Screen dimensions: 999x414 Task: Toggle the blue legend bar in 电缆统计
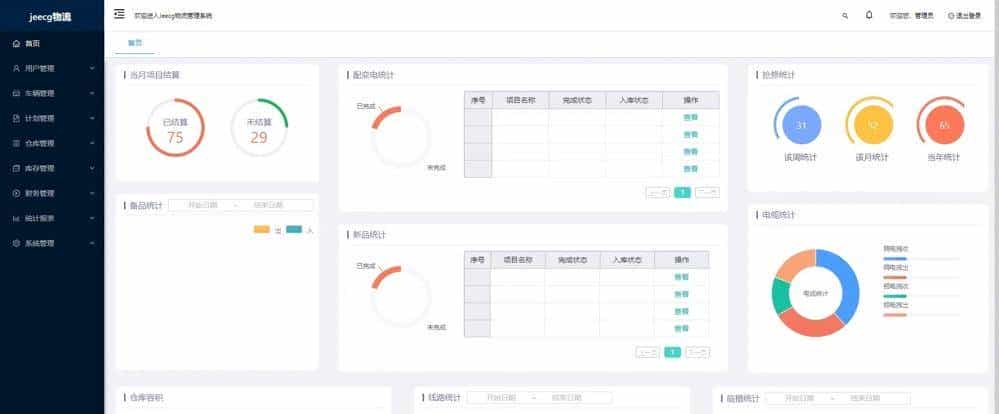(x=895, y=259)
